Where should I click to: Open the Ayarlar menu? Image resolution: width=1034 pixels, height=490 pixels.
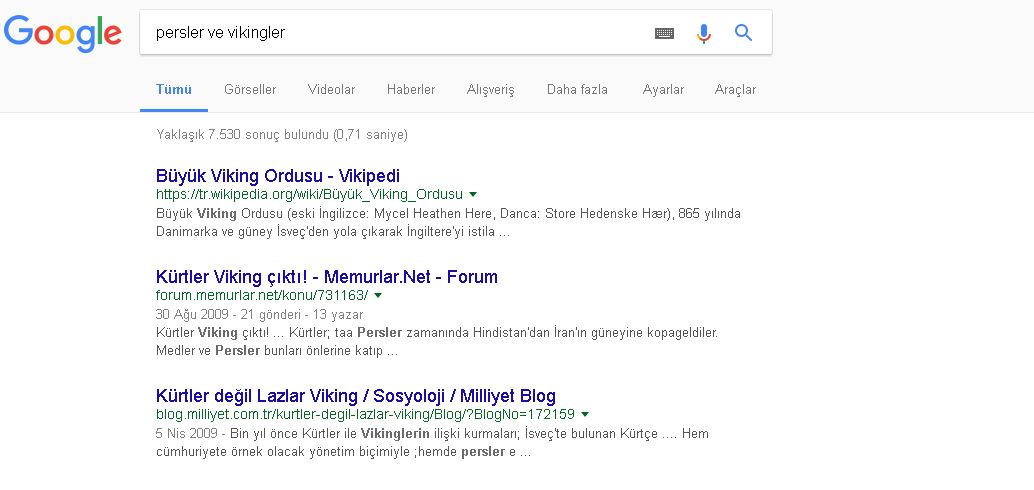click(663, 90)
